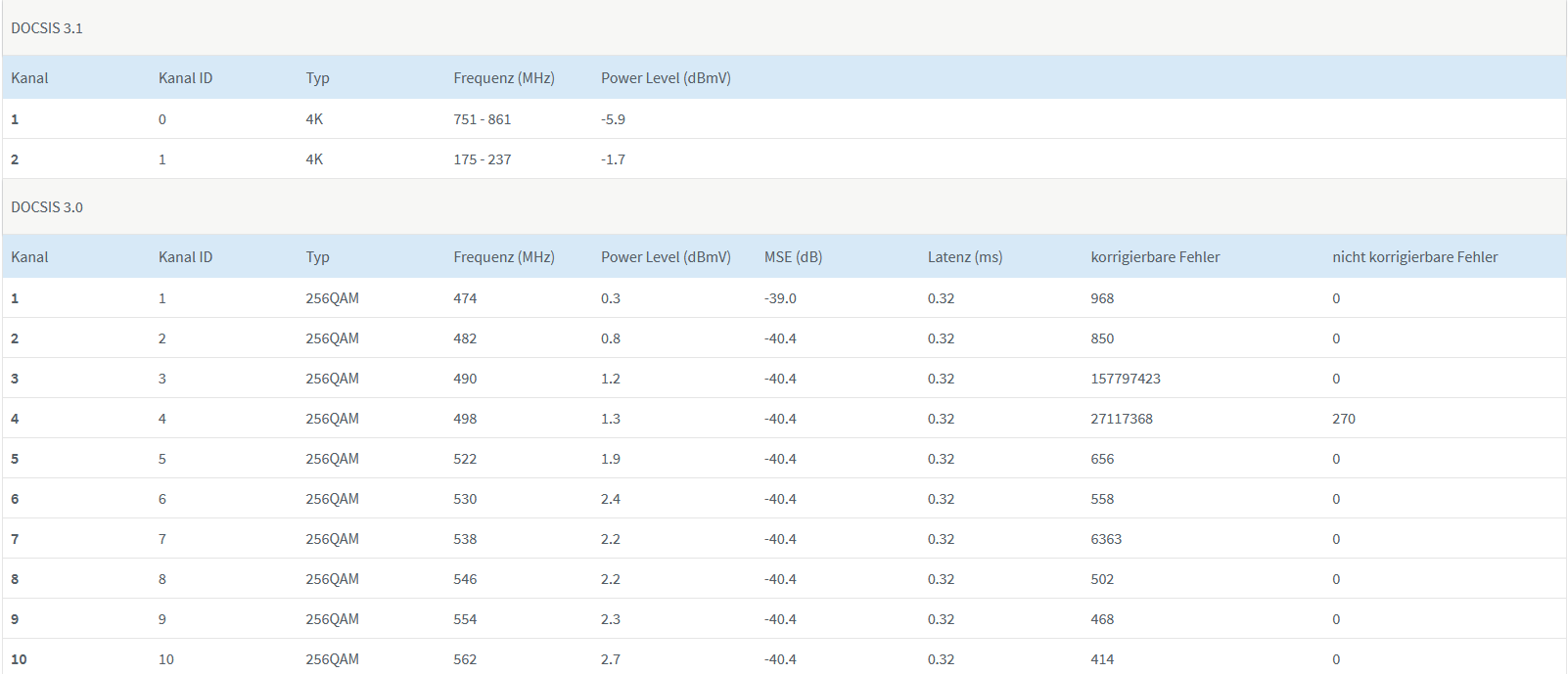Click the 6363 correctable errors value
The width and height of the screenshot is (1568, 674).
[x=1106, y=539]
